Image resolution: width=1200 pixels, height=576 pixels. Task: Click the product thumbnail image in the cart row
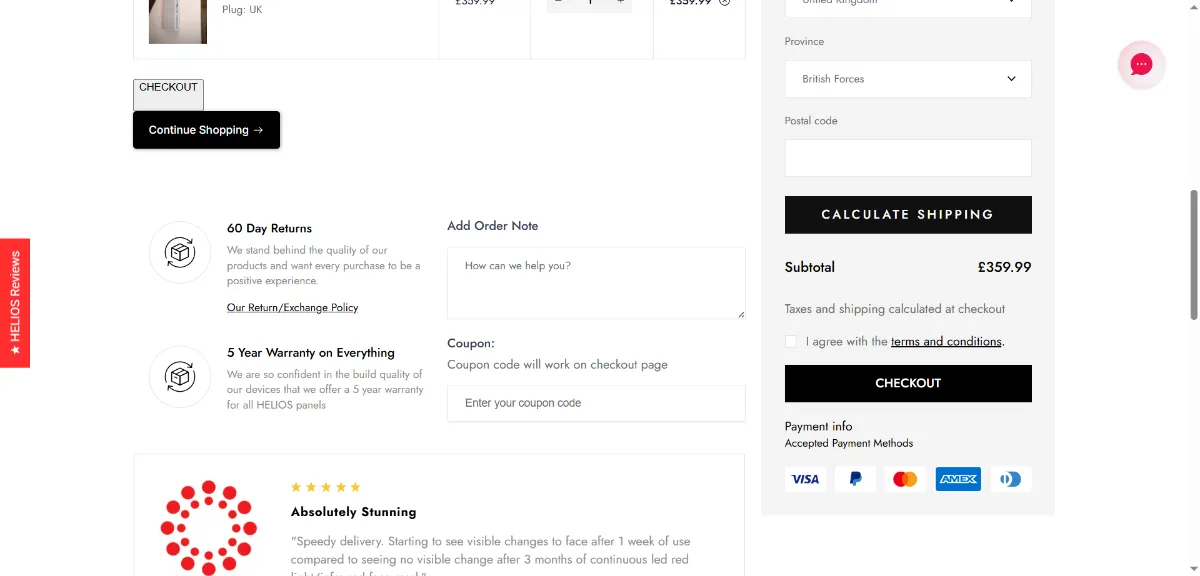178,21
